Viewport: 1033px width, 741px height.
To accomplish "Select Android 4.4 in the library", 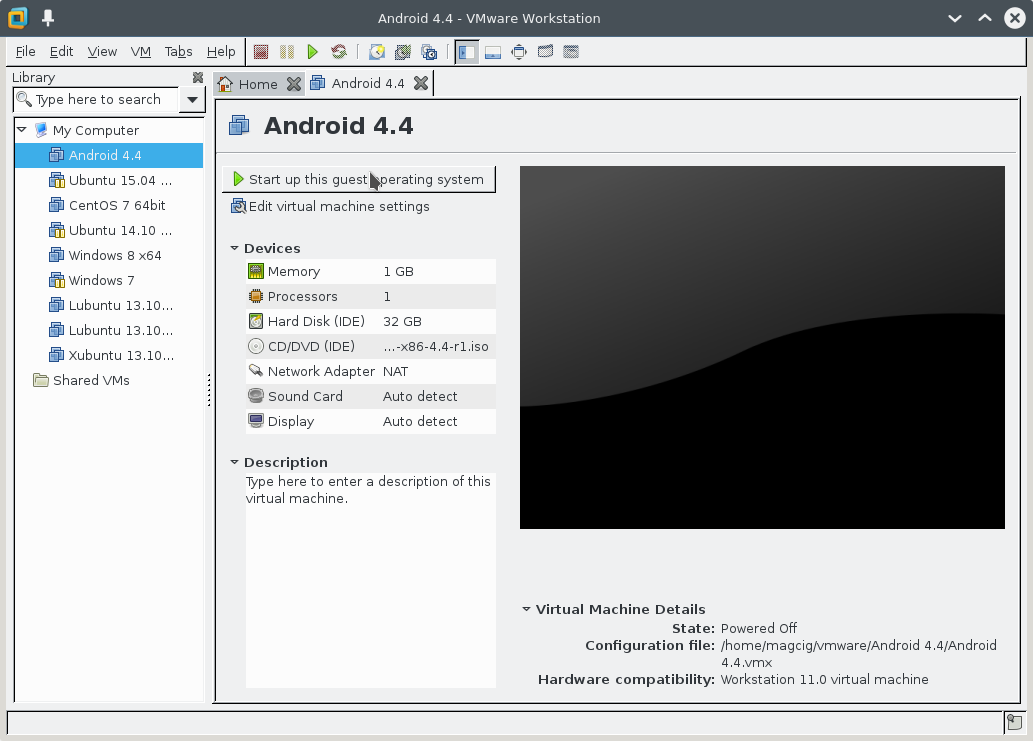I will tap(109, 155).
